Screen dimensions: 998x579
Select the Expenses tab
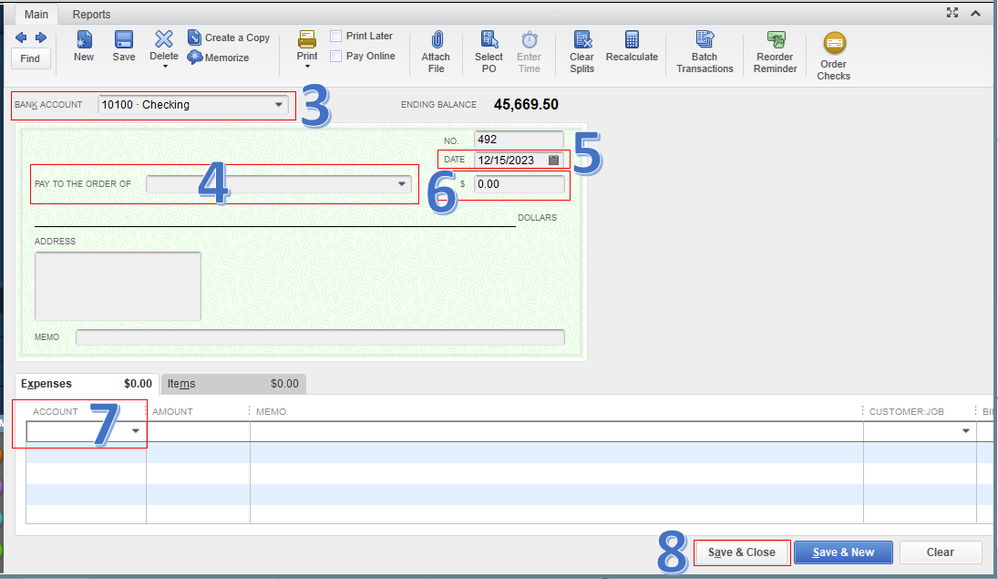(86, 384)
